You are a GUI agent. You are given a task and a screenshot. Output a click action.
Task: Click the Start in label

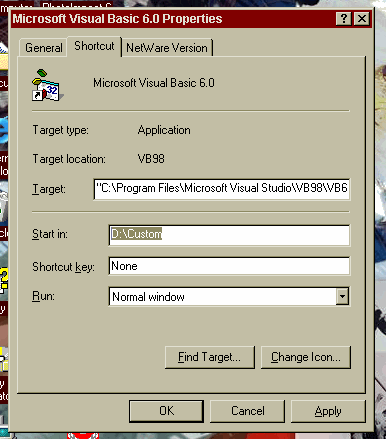pos(50,234)
